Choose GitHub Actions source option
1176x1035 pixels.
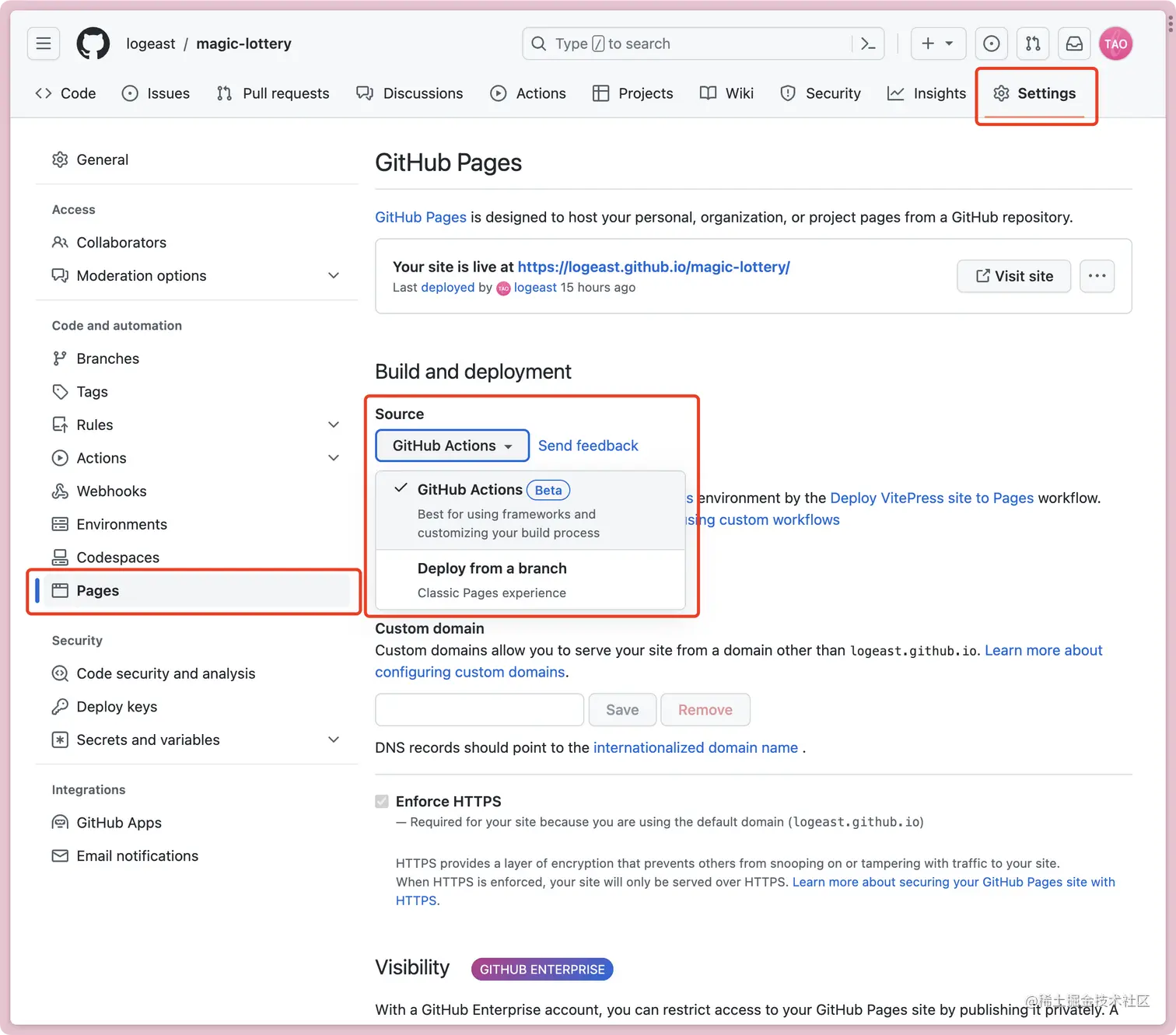pyautogui.click(x=530, y=510)
